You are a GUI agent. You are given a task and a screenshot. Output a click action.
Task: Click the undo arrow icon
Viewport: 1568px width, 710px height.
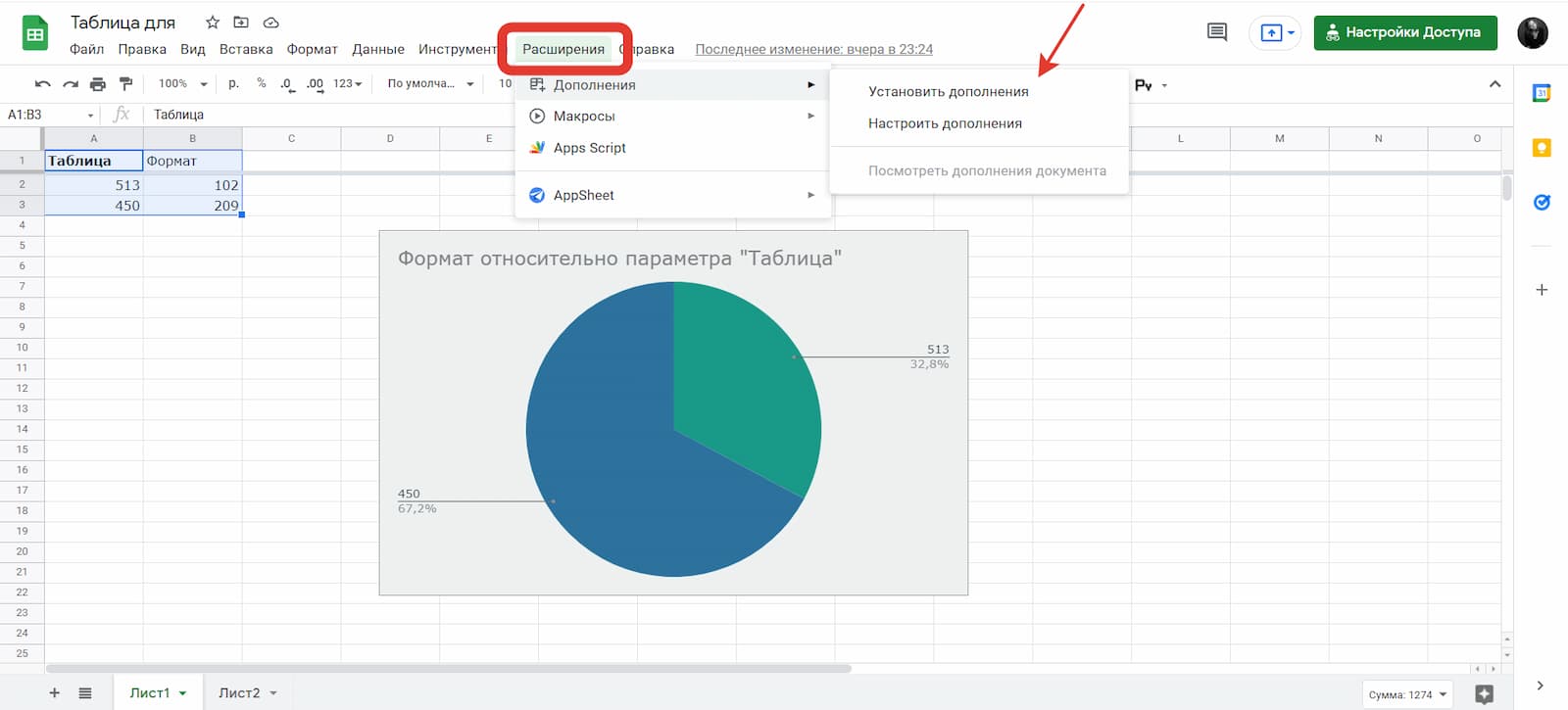42,84
